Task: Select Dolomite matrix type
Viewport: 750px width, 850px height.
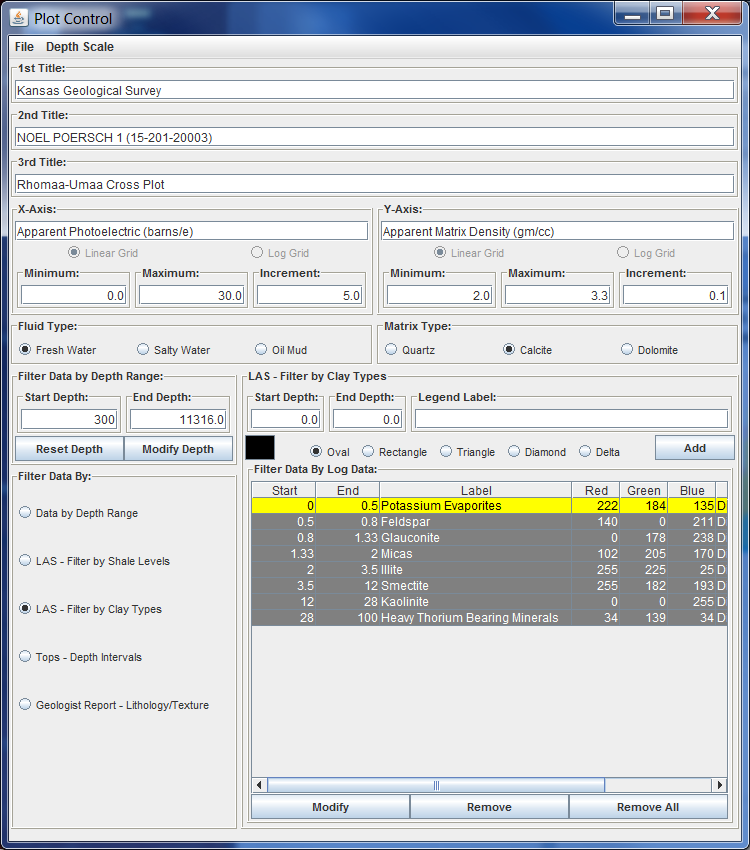Action: click(x=650, y=350)
